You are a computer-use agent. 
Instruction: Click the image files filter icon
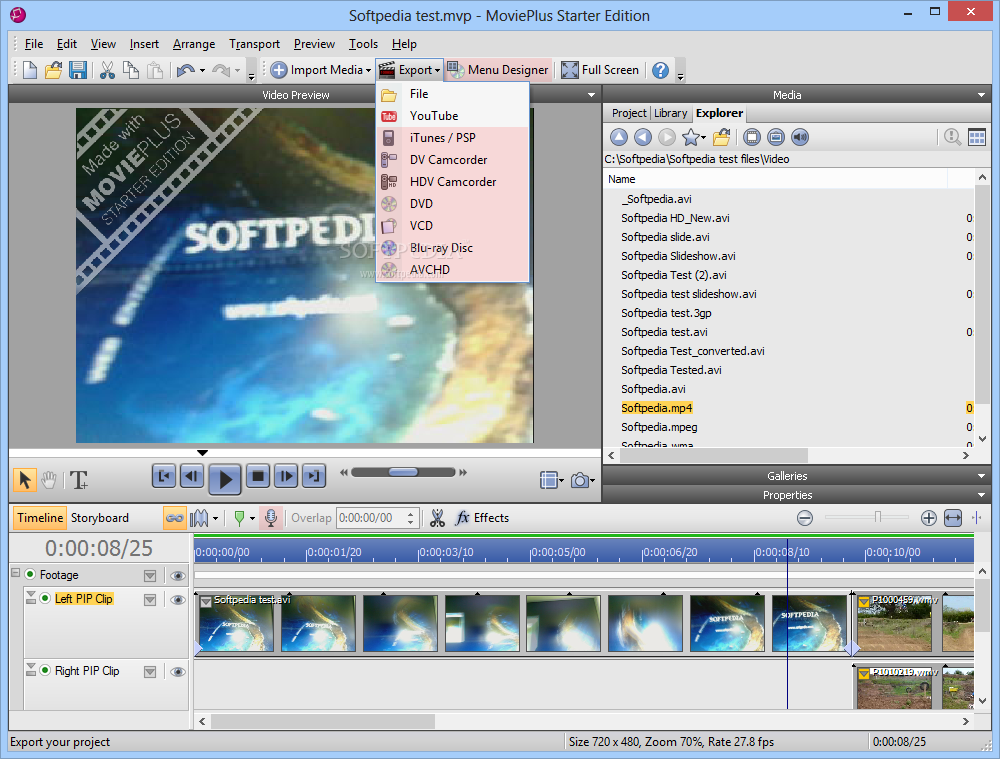click(776, 137)
